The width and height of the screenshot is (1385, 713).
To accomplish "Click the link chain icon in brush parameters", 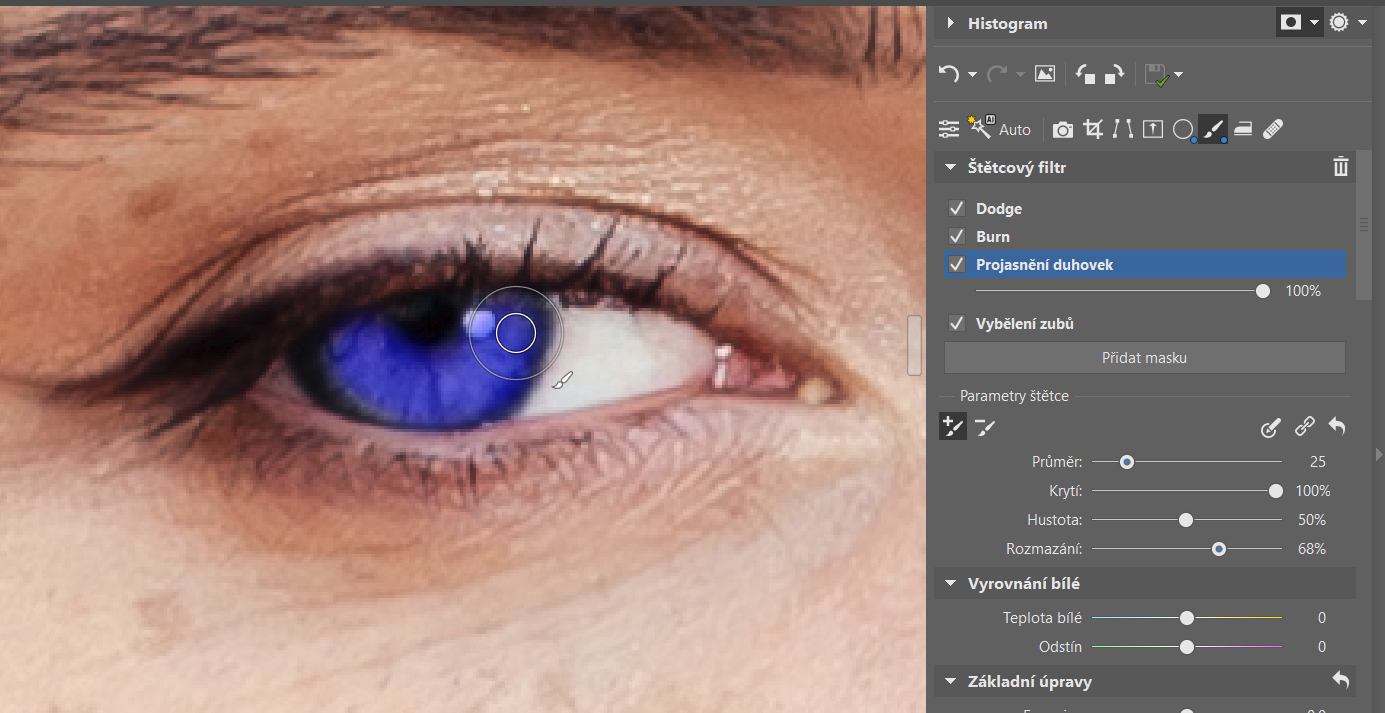I will point(1304,428).
